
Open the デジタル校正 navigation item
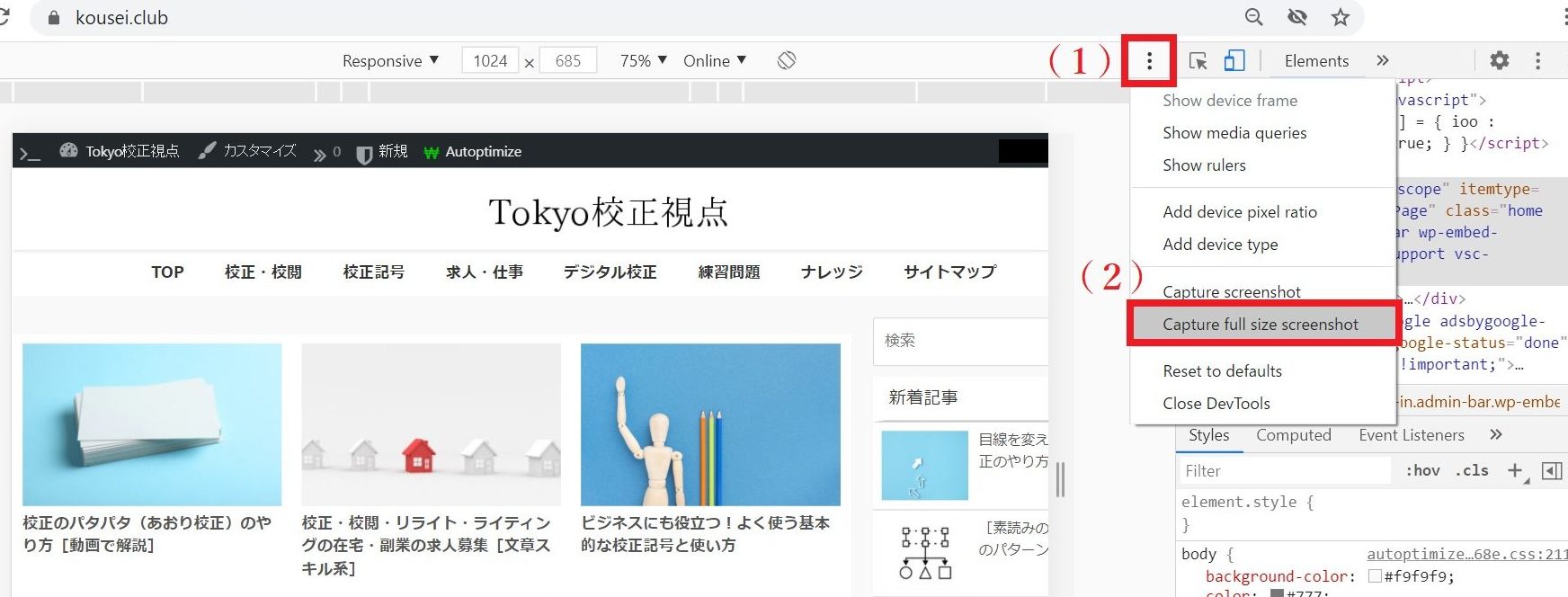[610, 272]
